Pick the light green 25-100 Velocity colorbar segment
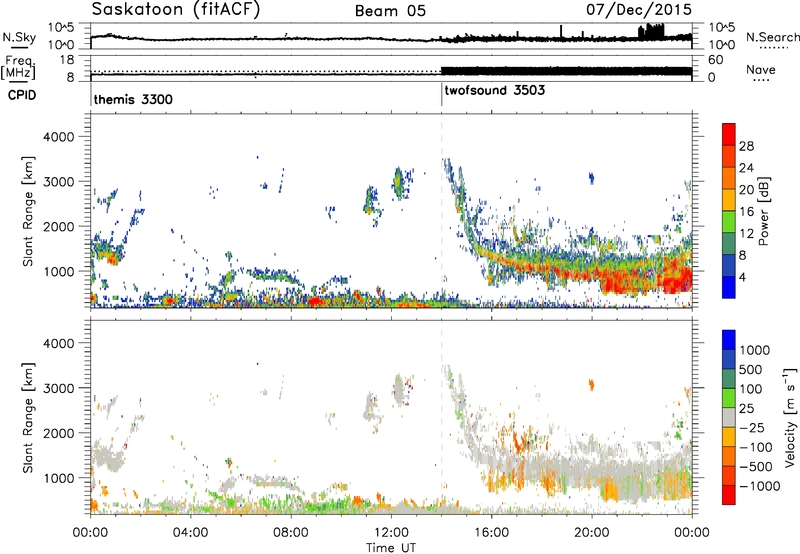Image resolution: width=800 pixels, height=554 pixels. click(x=729, y=398)
